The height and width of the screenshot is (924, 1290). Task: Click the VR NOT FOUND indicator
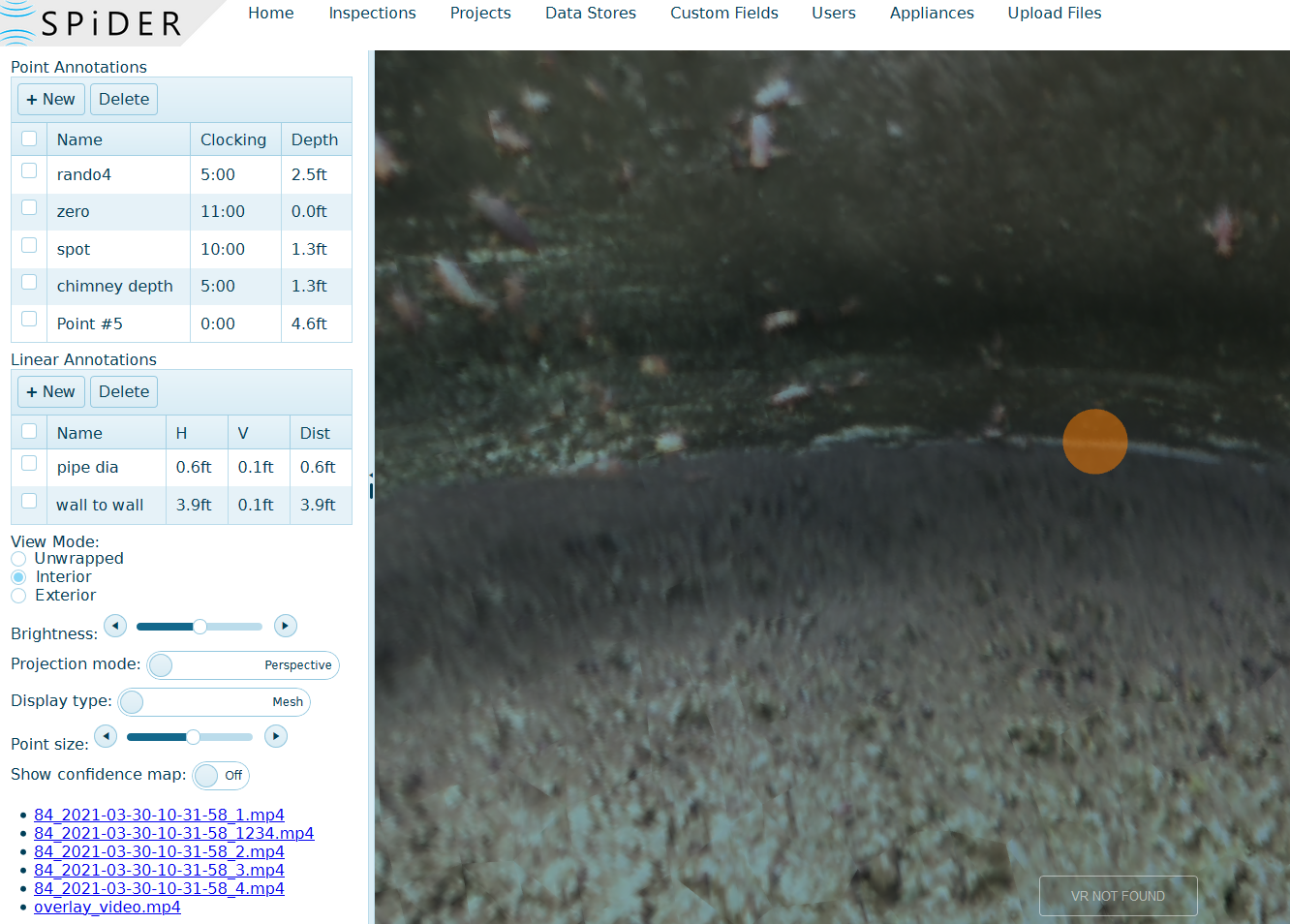tap(1118, 895)
